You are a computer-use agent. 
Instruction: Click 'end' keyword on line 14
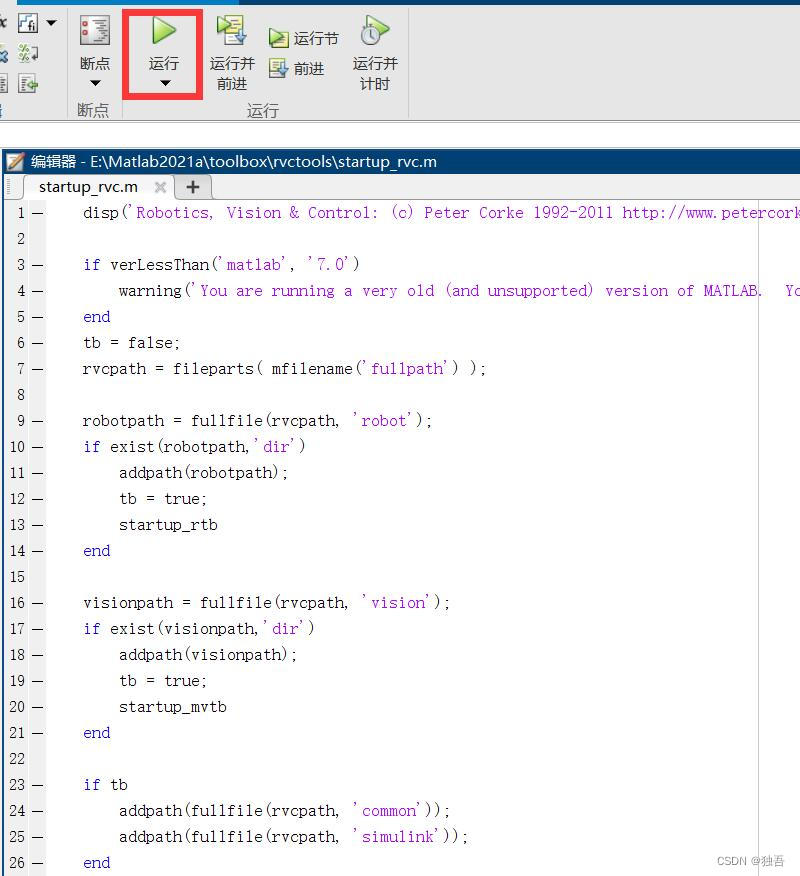(x=97, y=551)
